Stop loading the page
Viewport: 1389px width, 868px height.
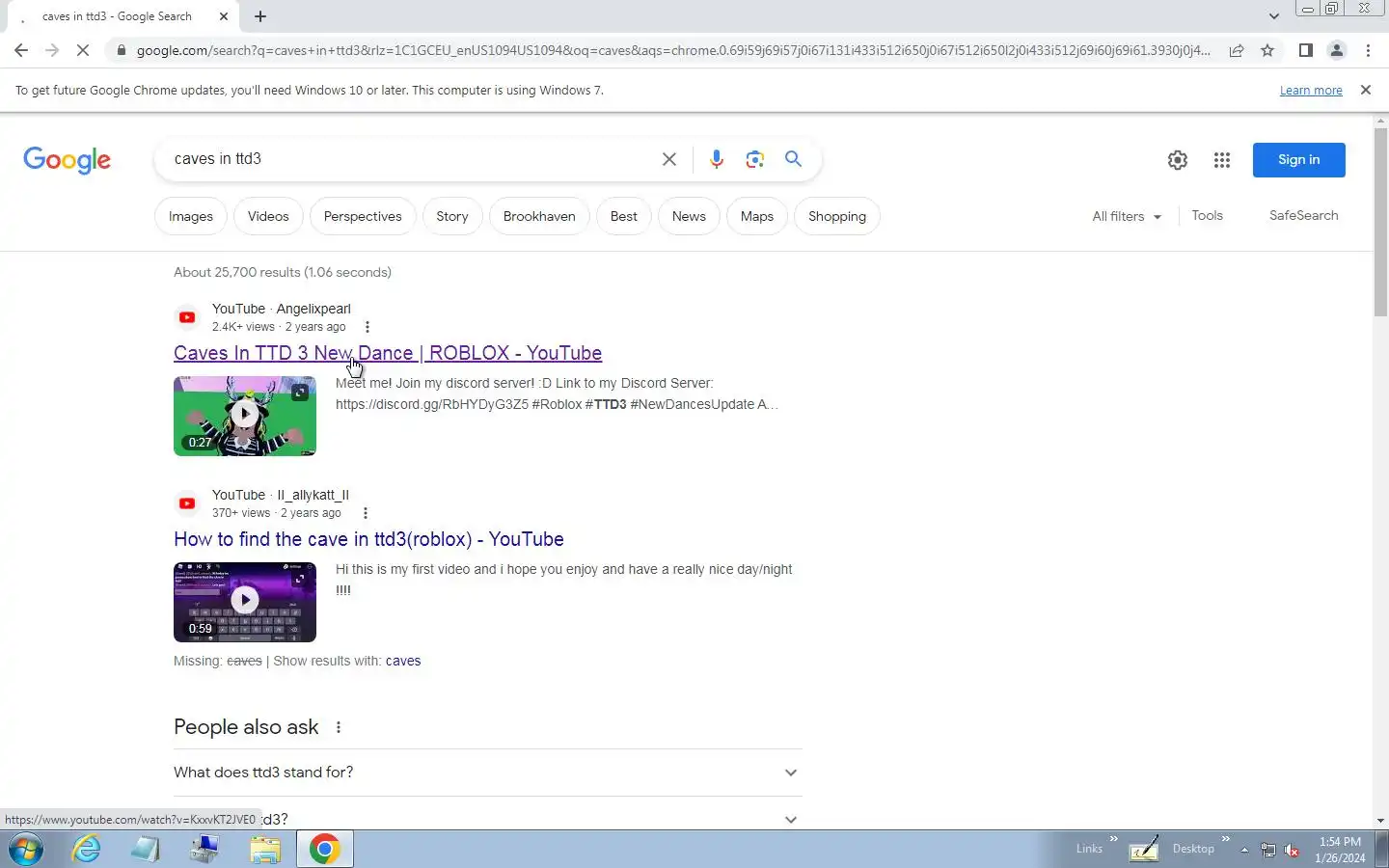click(83, 50)
